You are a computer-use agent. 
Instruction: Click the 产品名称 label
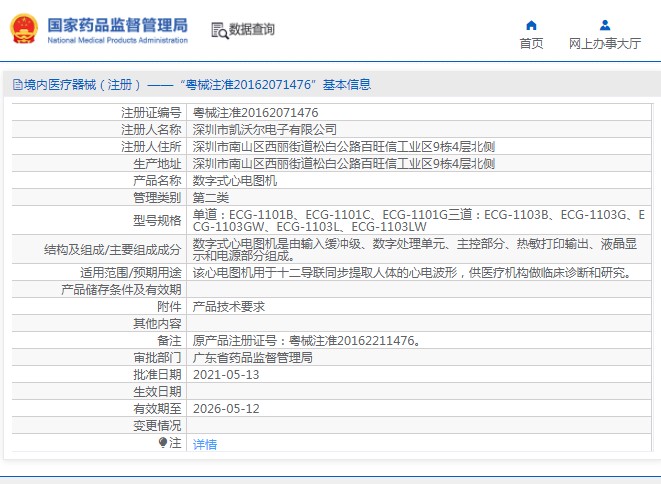(x=157, y=180)
